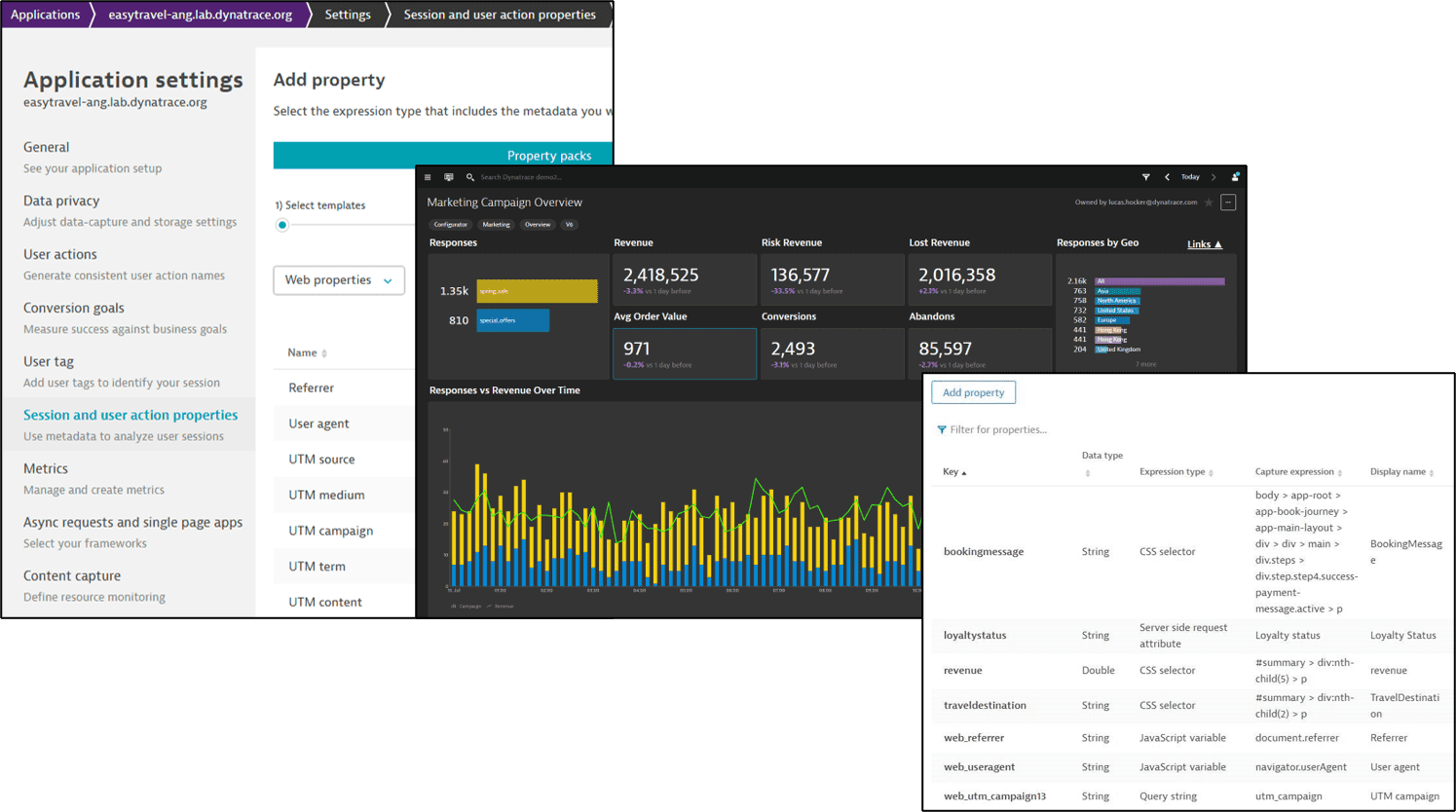Click the revenue property key
The width and height of the screenshot is (1456, 812).
coord(962,671)
